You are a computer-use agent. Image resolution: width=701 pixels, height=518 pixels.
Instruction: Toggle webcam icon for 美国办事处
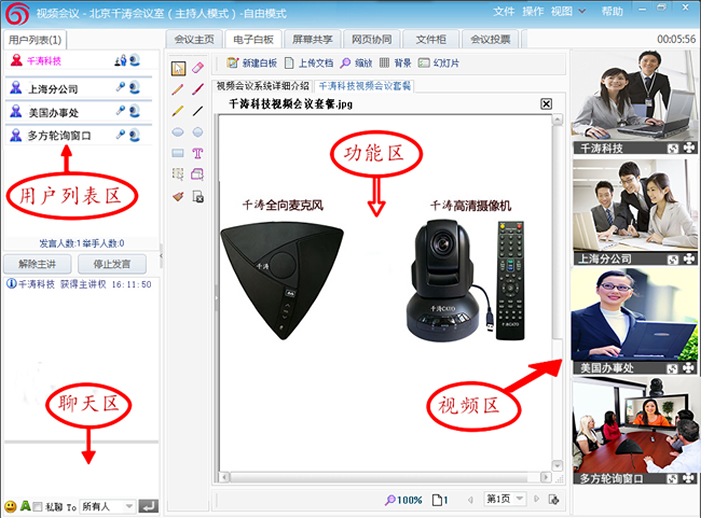[135, 111]
